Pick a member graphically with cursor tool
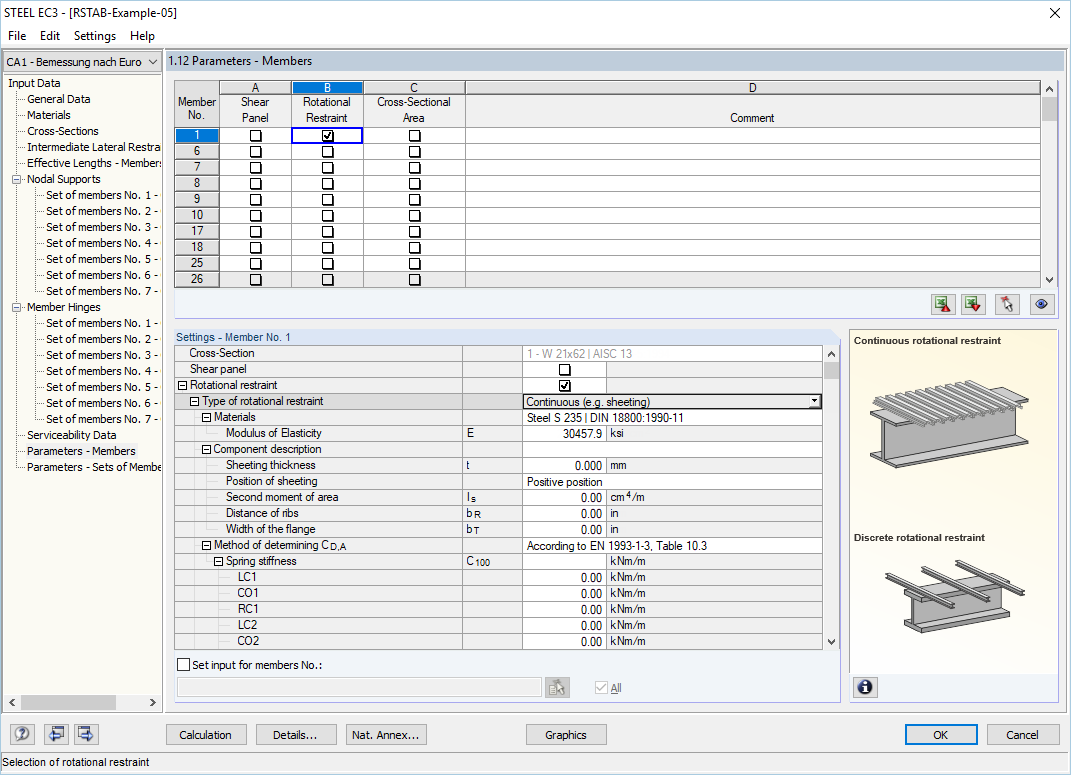1071x775 pixels. pyautogui.click(x=1007, y=304)
